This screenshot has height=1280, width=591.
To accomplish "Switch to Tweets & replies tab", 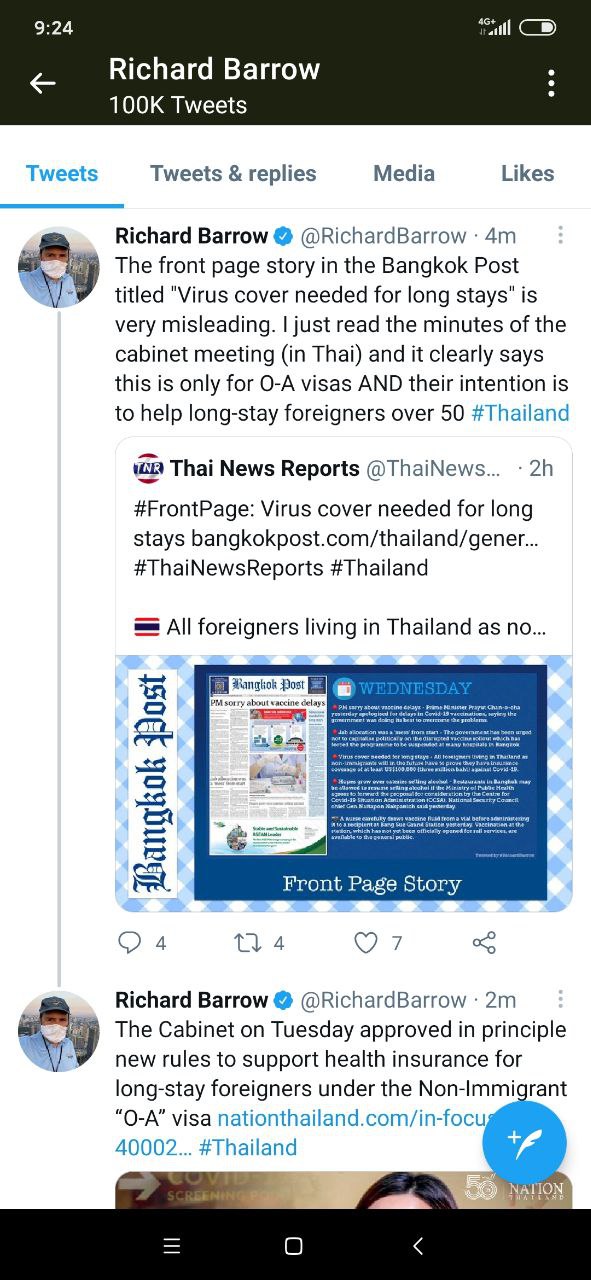I will (x=233, y=173).
